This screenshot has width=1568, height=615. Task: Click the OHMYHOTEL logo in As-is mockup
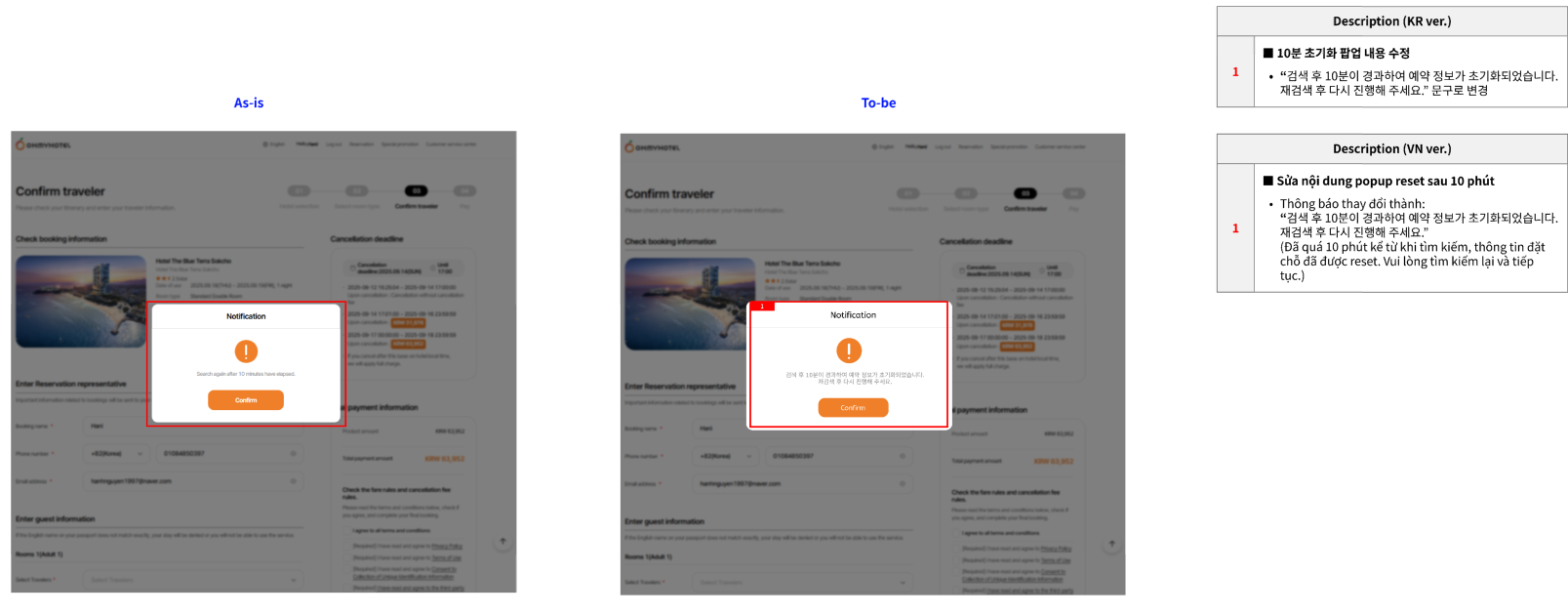(43, 144)
